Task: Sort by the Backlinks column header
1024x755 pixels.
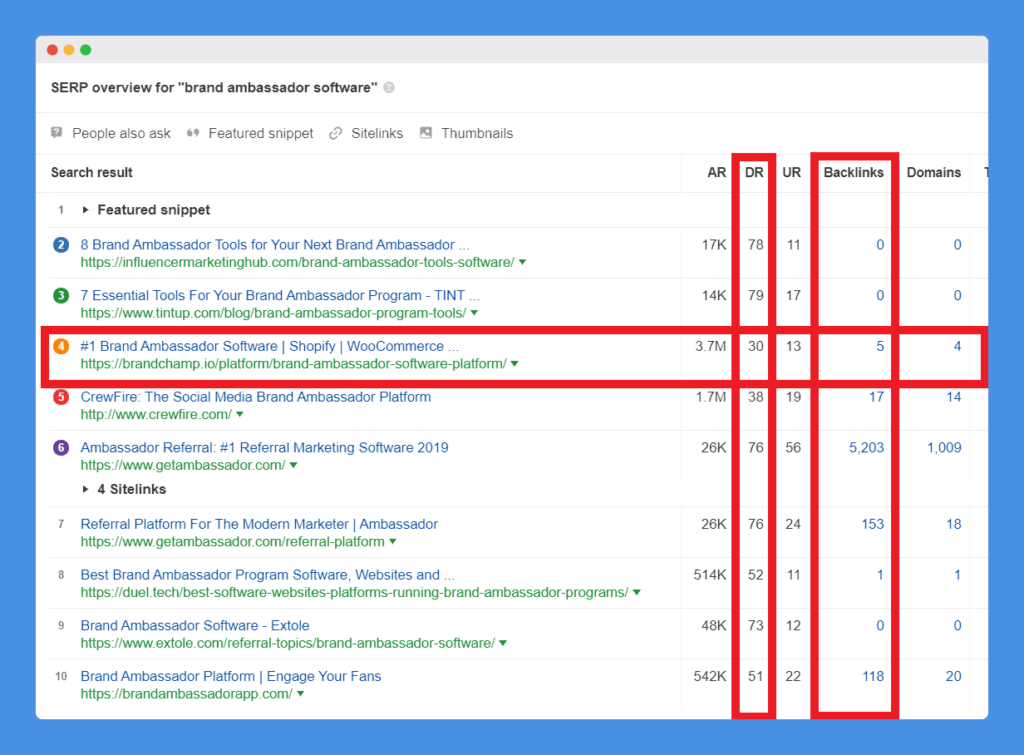Action: tap(854, 172)
